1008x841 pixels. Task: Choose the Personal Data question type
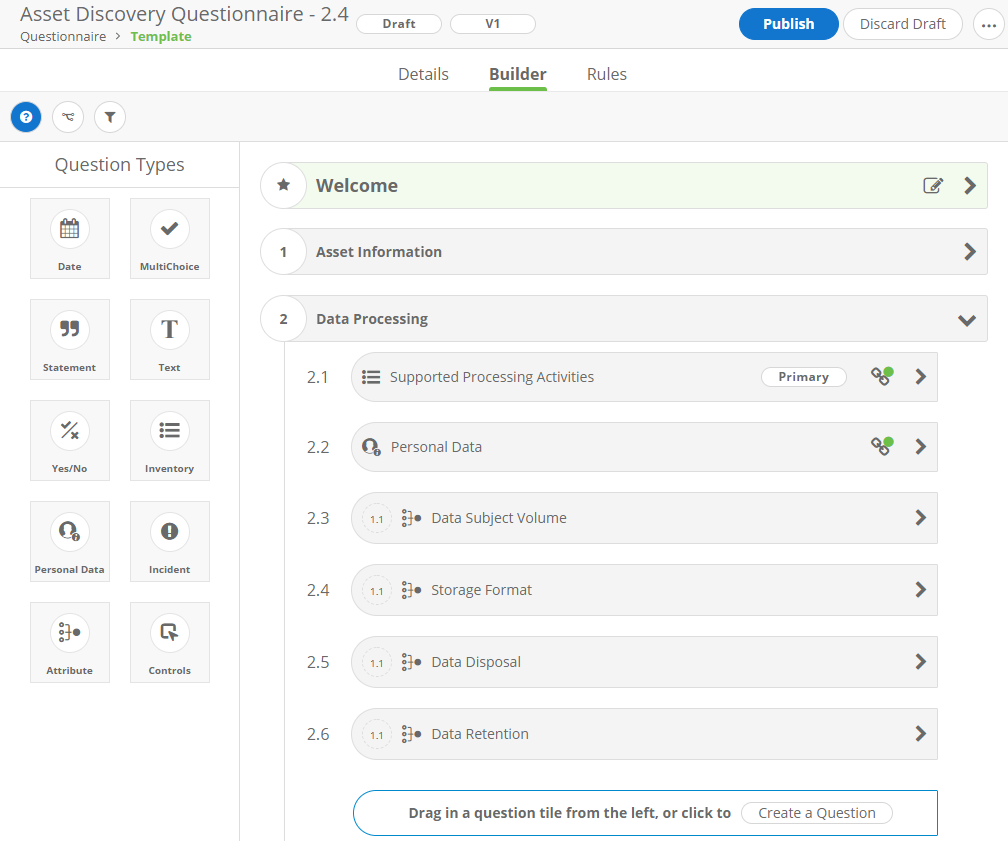click(x=69, y=541)
